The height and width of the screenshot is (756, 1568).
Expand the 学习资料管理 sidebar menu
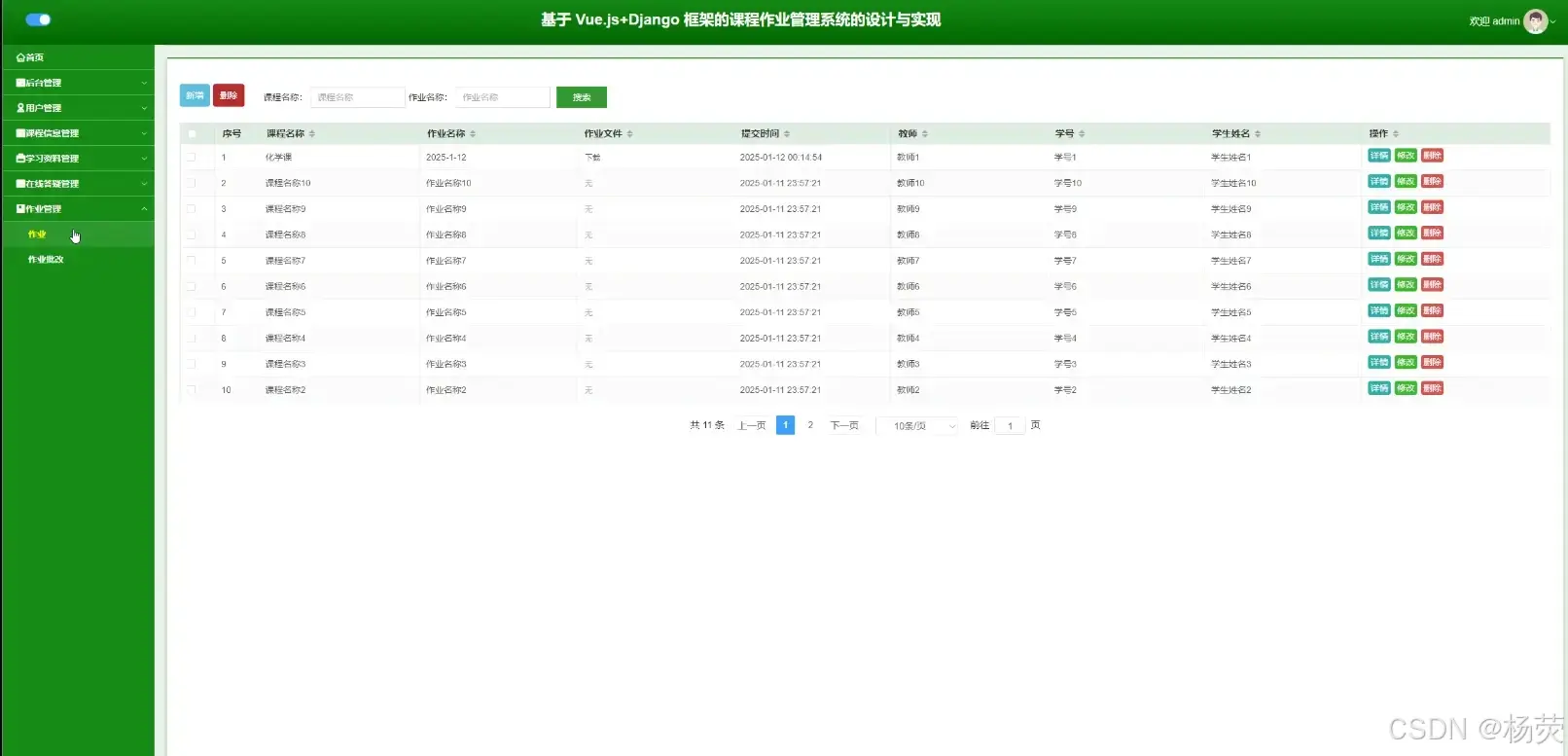click(x=77, y=159)
